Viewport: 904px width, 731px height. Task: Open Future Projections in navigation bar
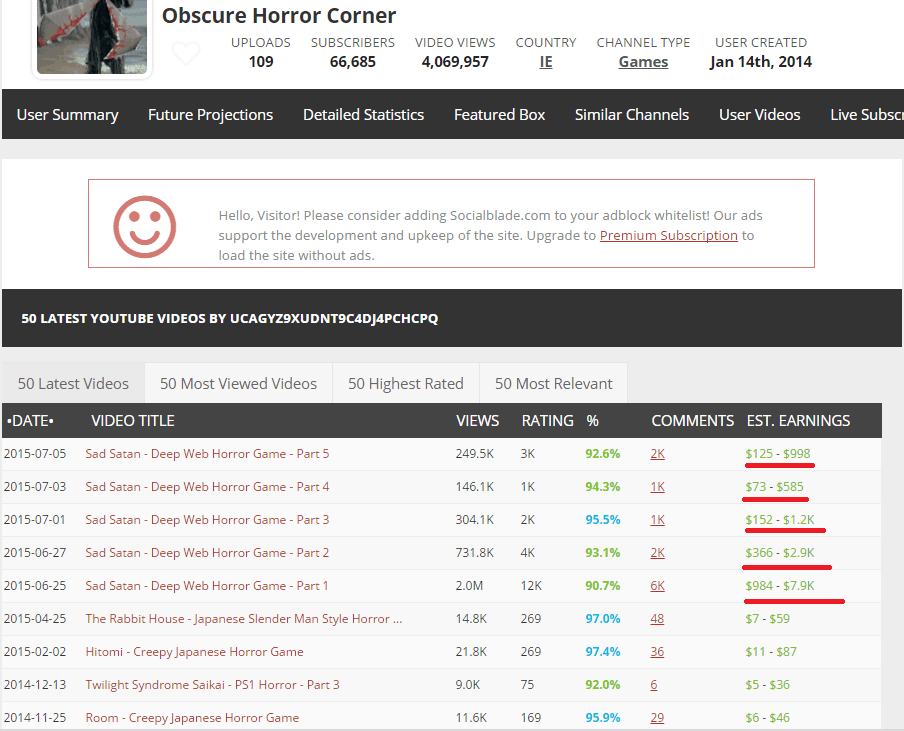[x=210, y=115]
